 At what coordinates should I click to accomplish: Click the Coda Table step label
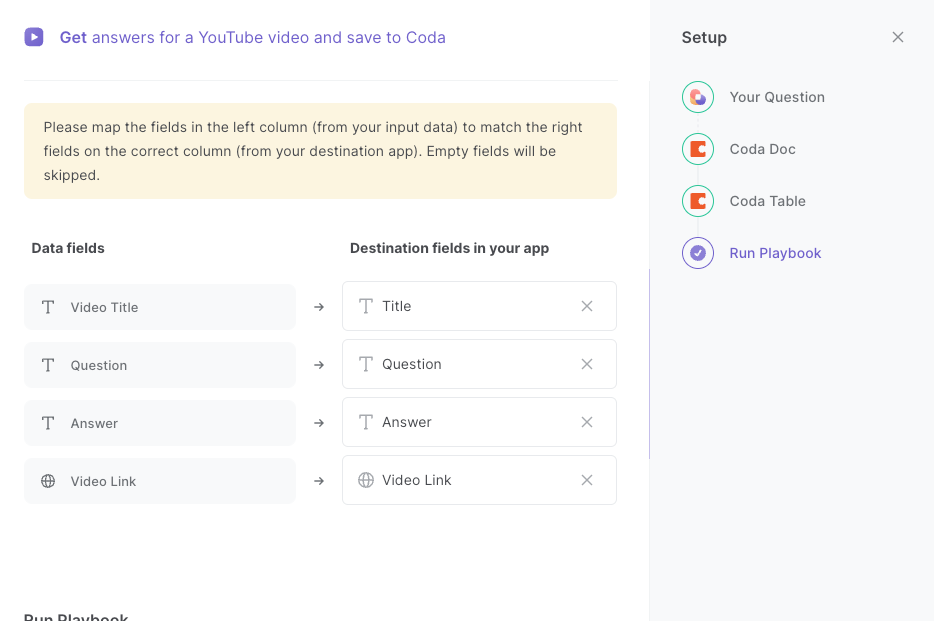tap(767, 201)
